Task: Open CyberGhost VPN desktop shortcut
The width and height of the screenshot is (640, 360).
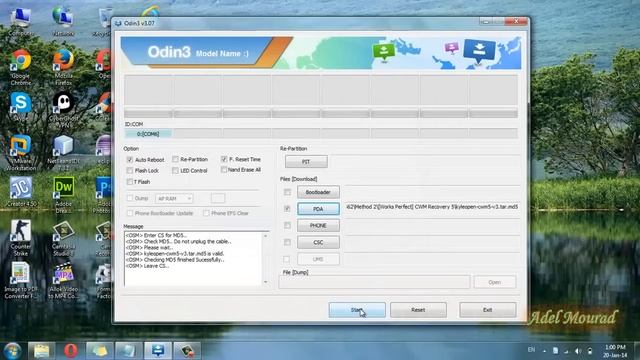Action: 63,109
